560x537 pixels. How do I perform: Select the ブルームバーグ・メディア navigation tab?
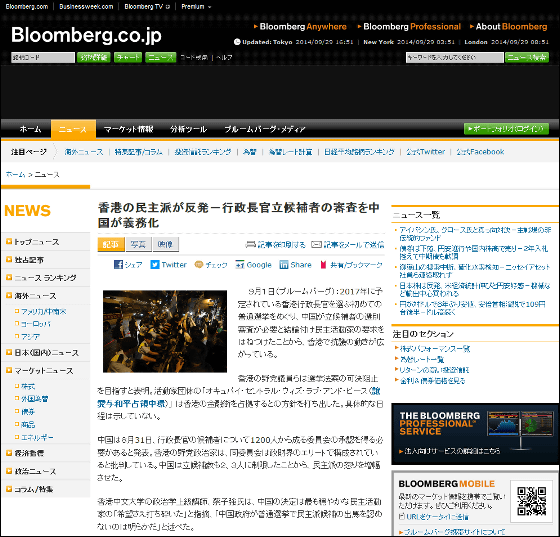click(265, 129)
